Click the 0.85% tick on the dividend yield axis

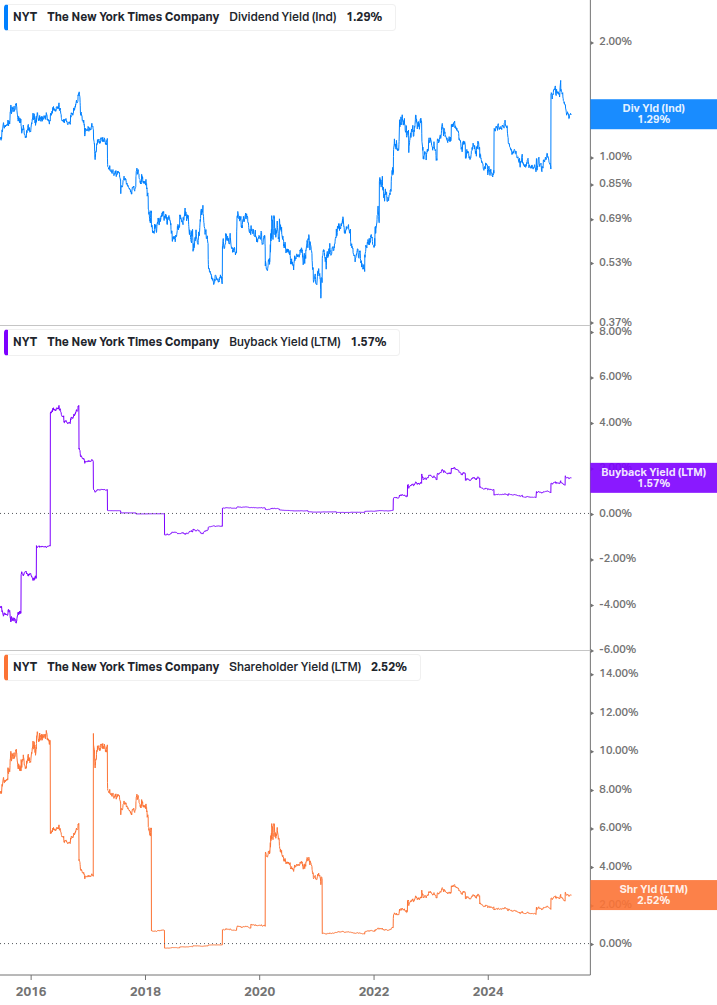(x=615, y=184)
